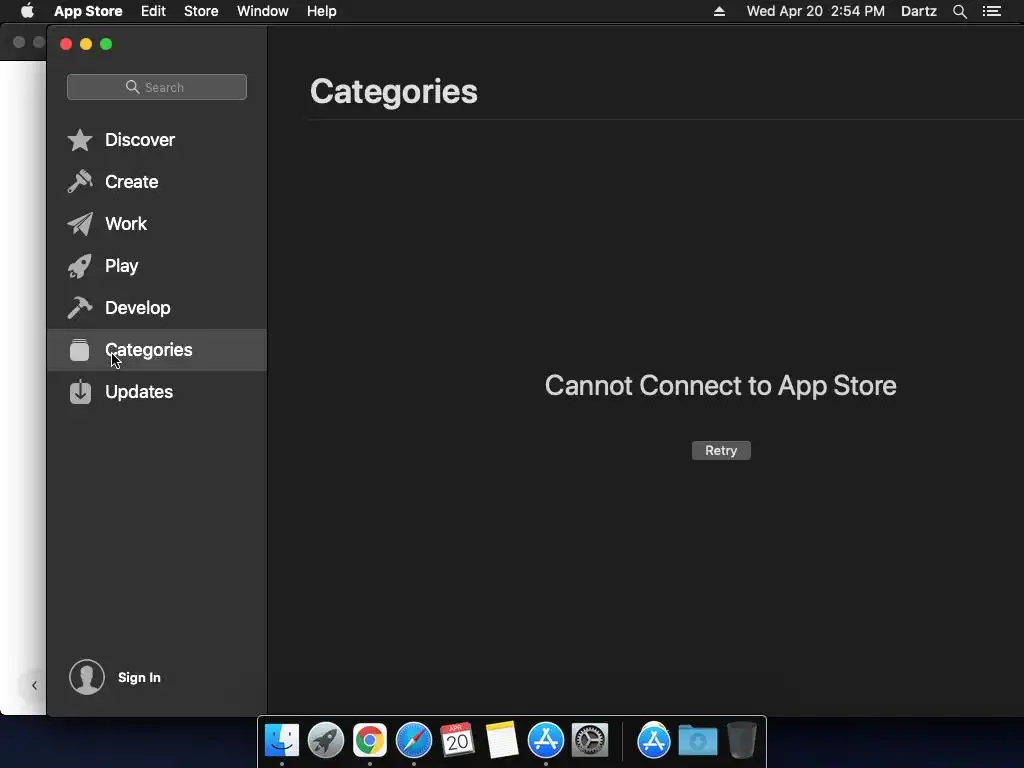Click the Search field
Screen dimensions: 1024x768
tap(157, 87)
